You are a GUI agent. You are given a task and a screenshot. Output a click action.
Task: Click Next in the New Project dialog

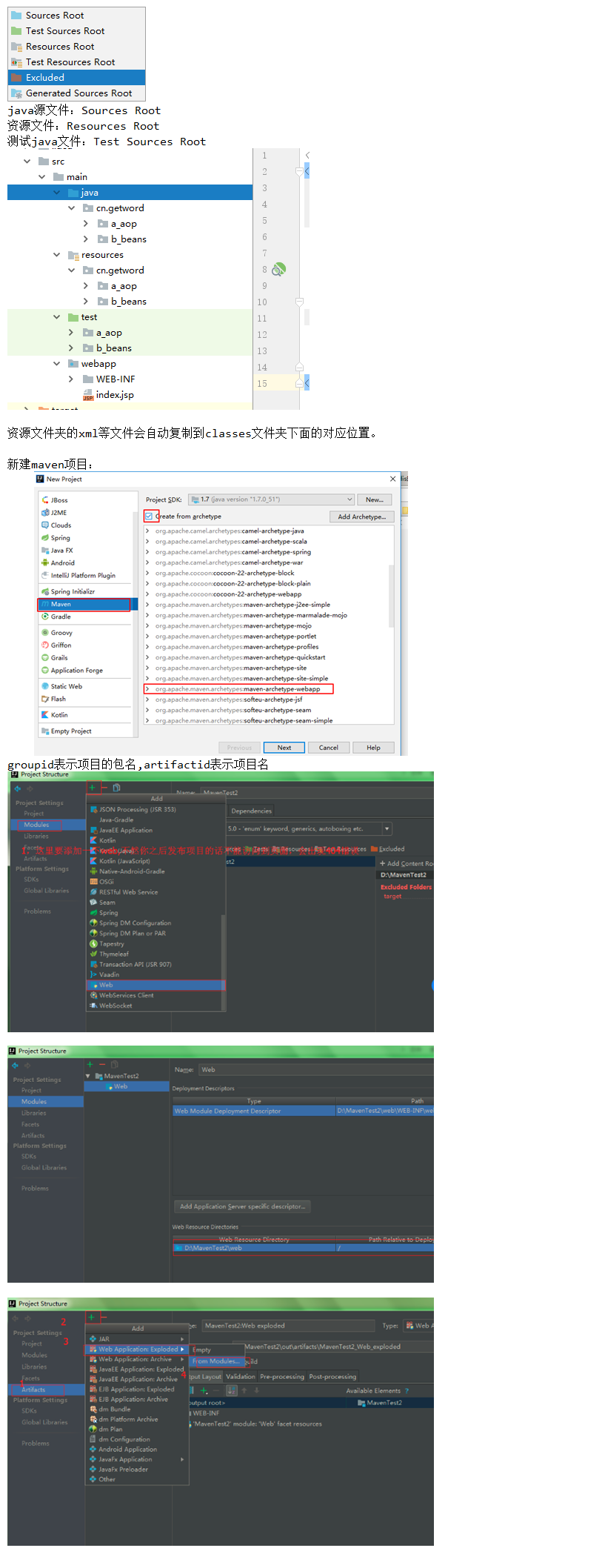284,748
